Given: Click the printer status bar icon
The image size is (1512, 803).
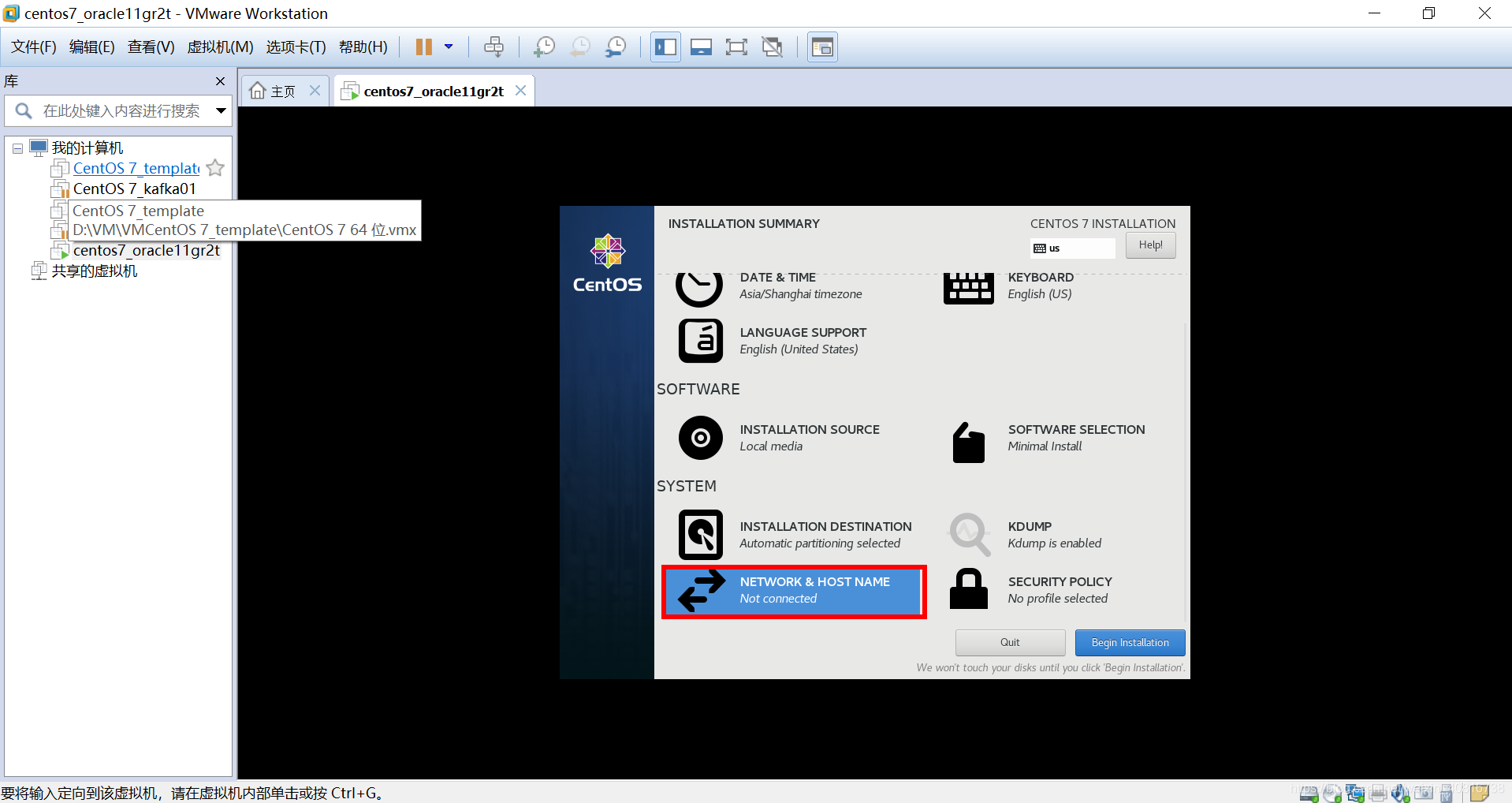Looking at the screenshot, I should 1378,793.
